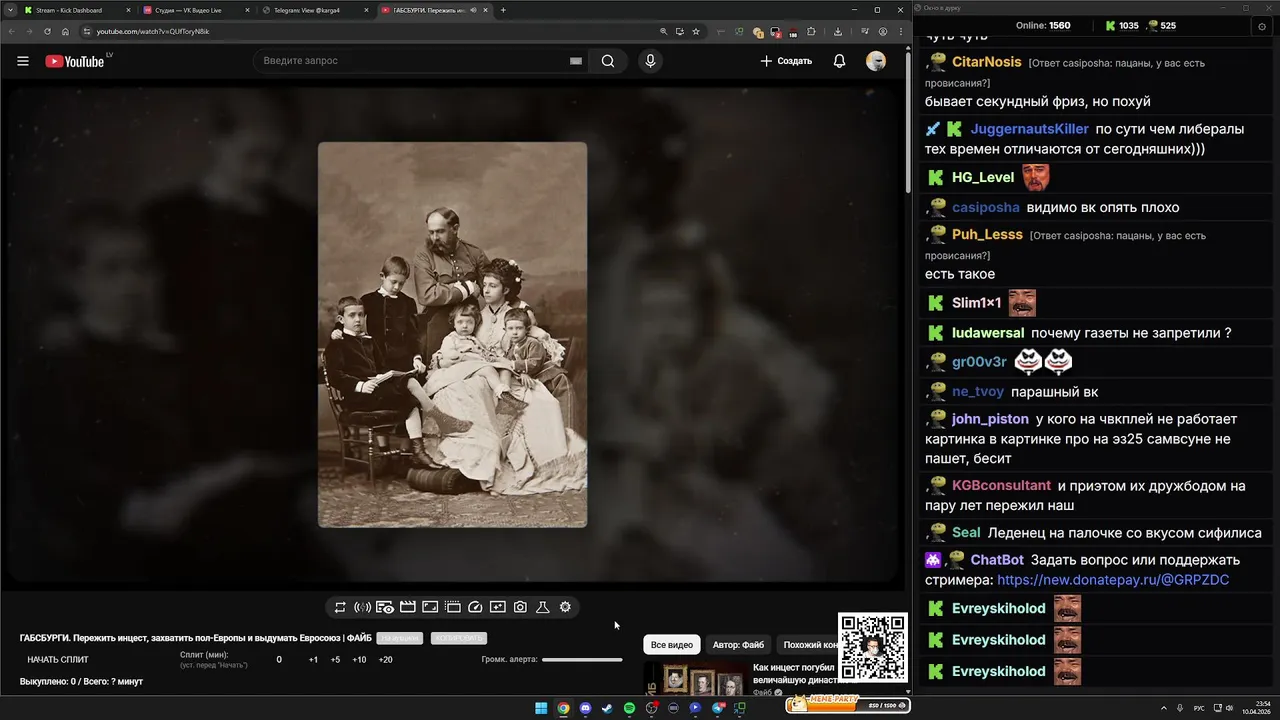1280x720 pixels.
Task: Open Chrome three-dot menu
Action: click(x=901, y=31)
